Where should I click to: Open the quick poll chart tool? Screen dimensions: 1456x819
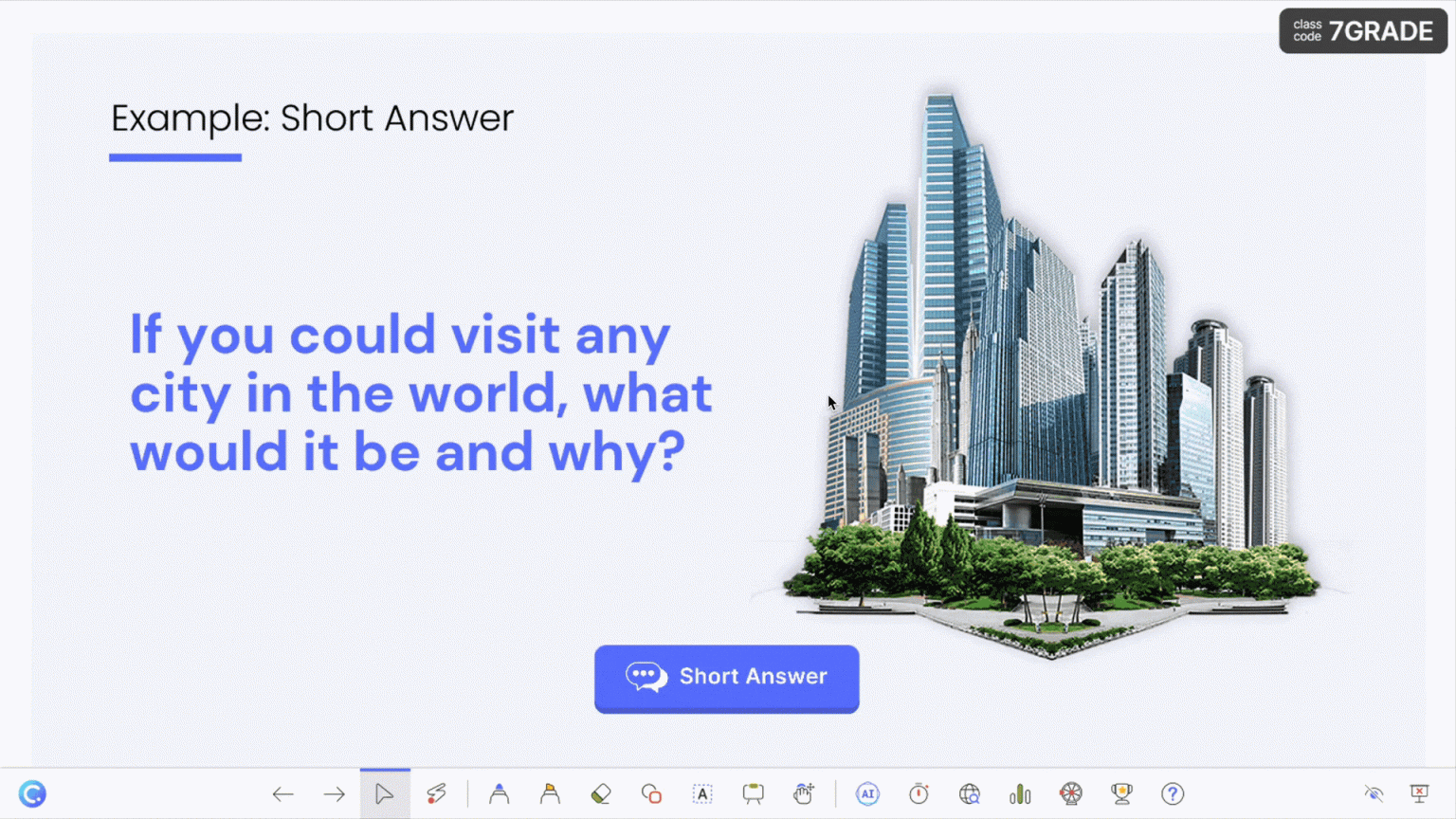tap(1020, 794)
